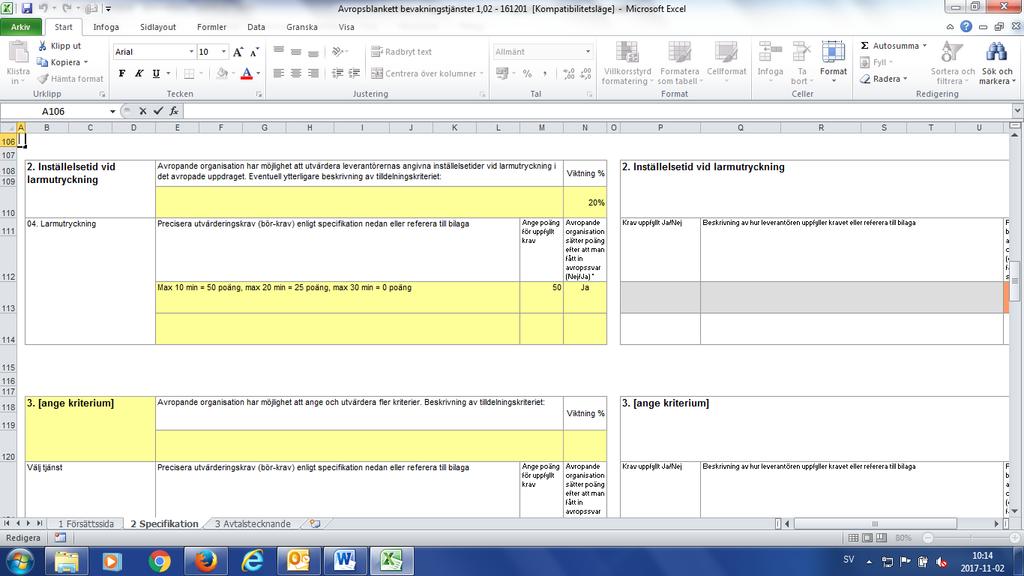The height and width of the screenshot is (576, 1024).
Task: Toggle underline (U) formatting
Action: [x=155, y=73]
